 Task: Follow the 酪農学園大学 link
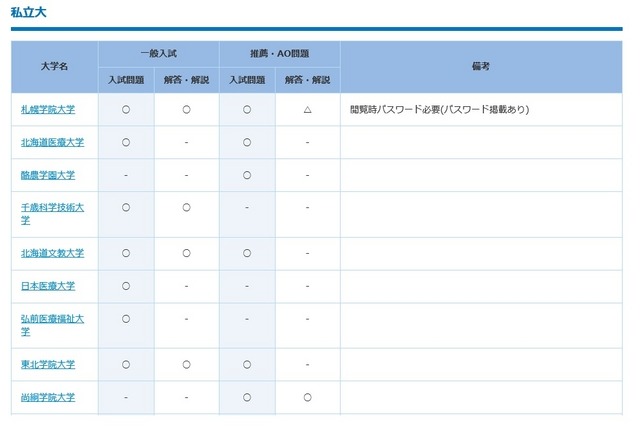(48, 175)
